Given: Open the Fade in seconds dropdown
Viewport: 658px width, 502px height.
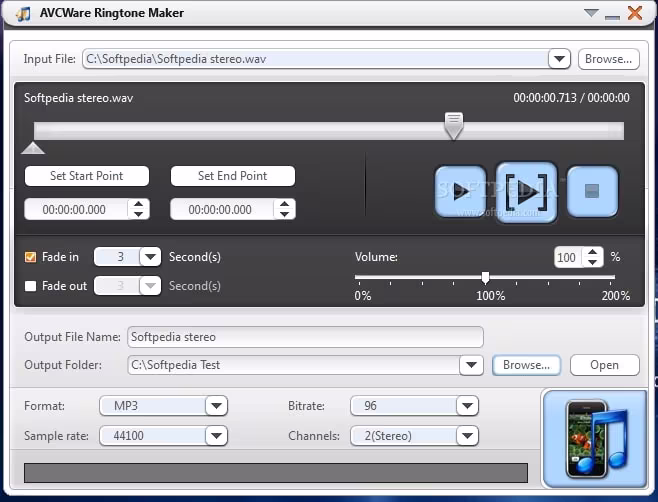Looking at the screenshot, I should click(x=150, y=257).
